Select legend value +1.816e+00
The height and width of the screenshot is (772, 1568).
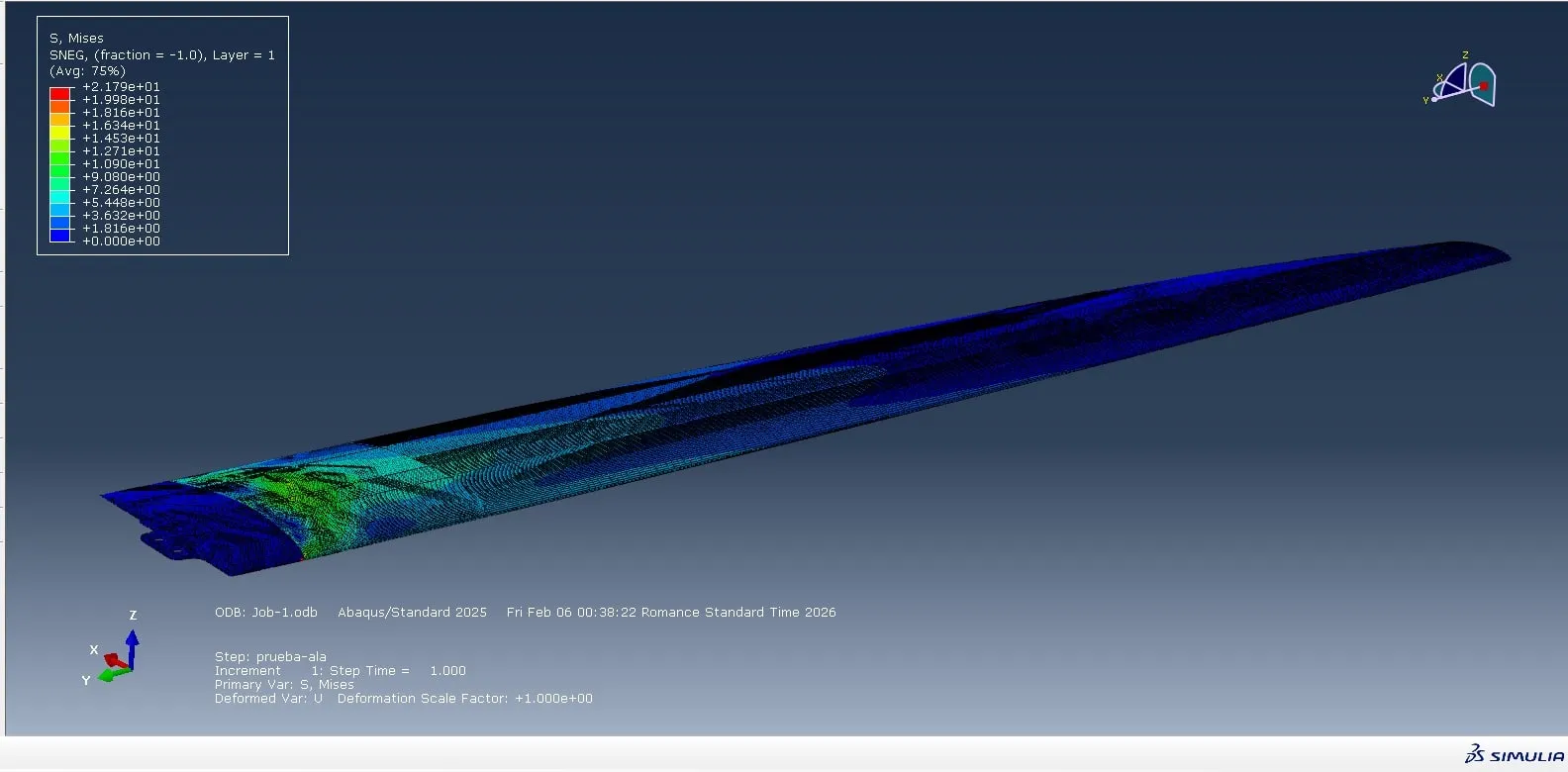click(x=121, y=229)
